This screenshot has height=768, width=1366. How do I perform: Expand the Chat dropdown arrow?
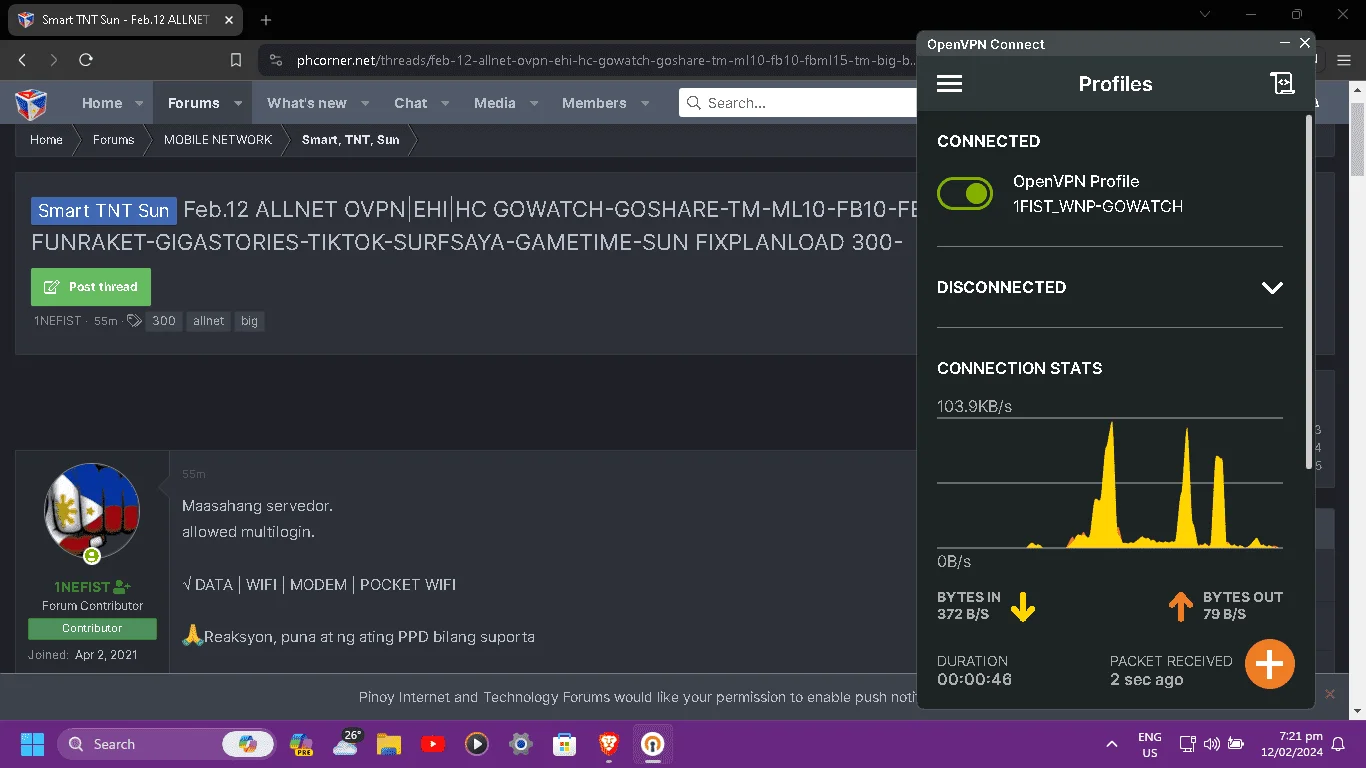(445, 103)
